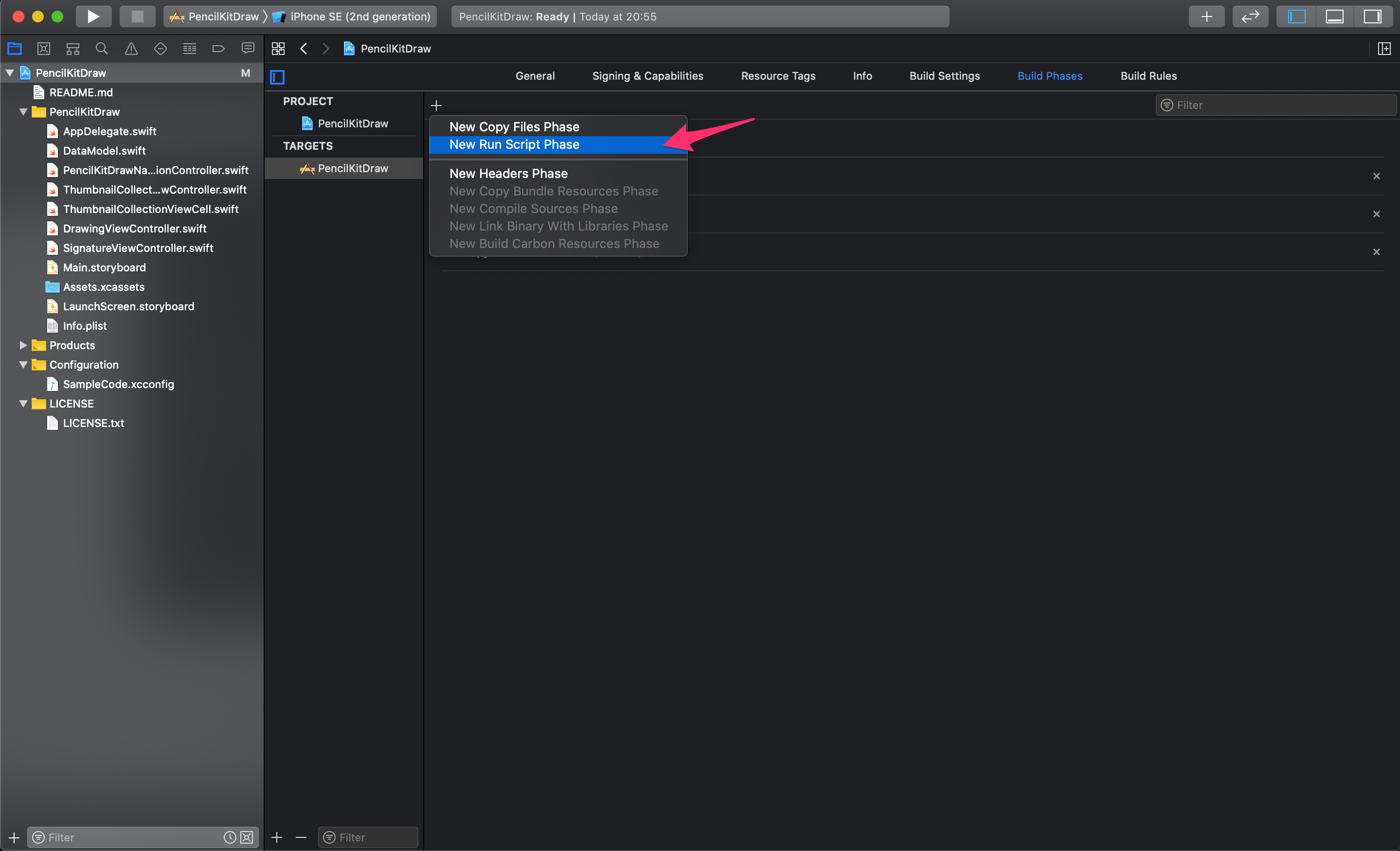Choose New Copy Files Phase
This screenshot has width=1400, height=851.
point(558,127)
